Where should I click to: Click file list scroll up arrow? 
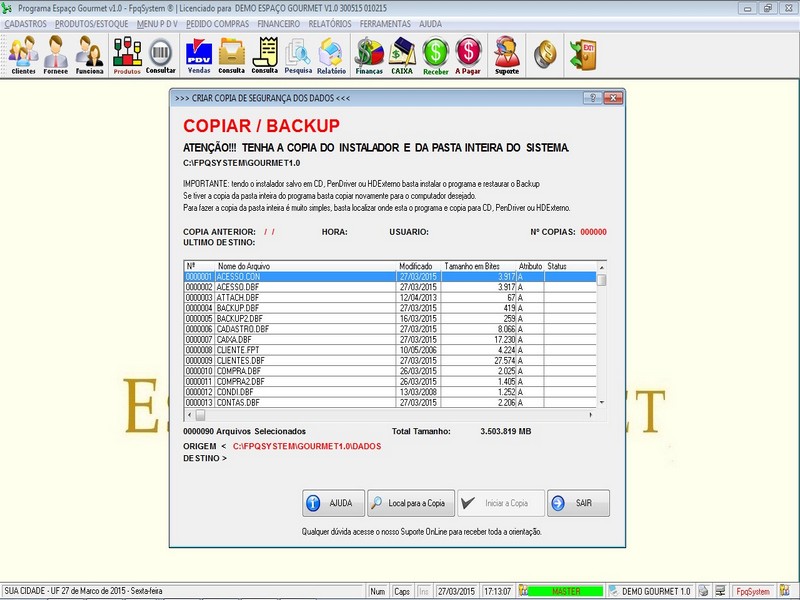[602, 267]
